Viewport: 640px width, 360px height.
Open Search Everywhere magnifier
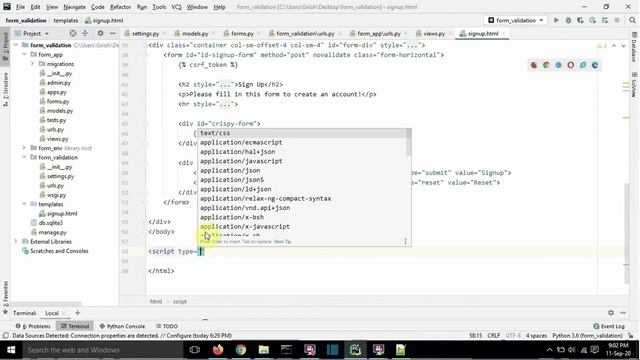coord(632,20)
